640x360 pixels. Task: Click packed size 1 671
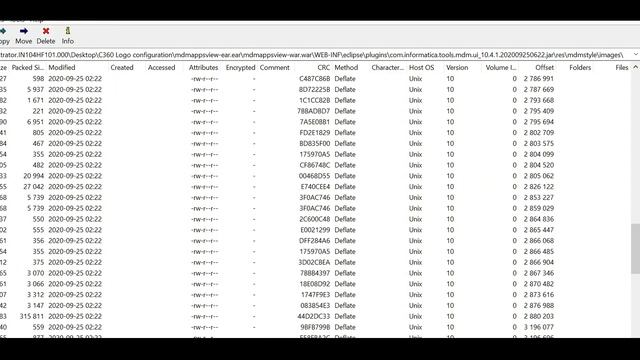tap(36, 100)
